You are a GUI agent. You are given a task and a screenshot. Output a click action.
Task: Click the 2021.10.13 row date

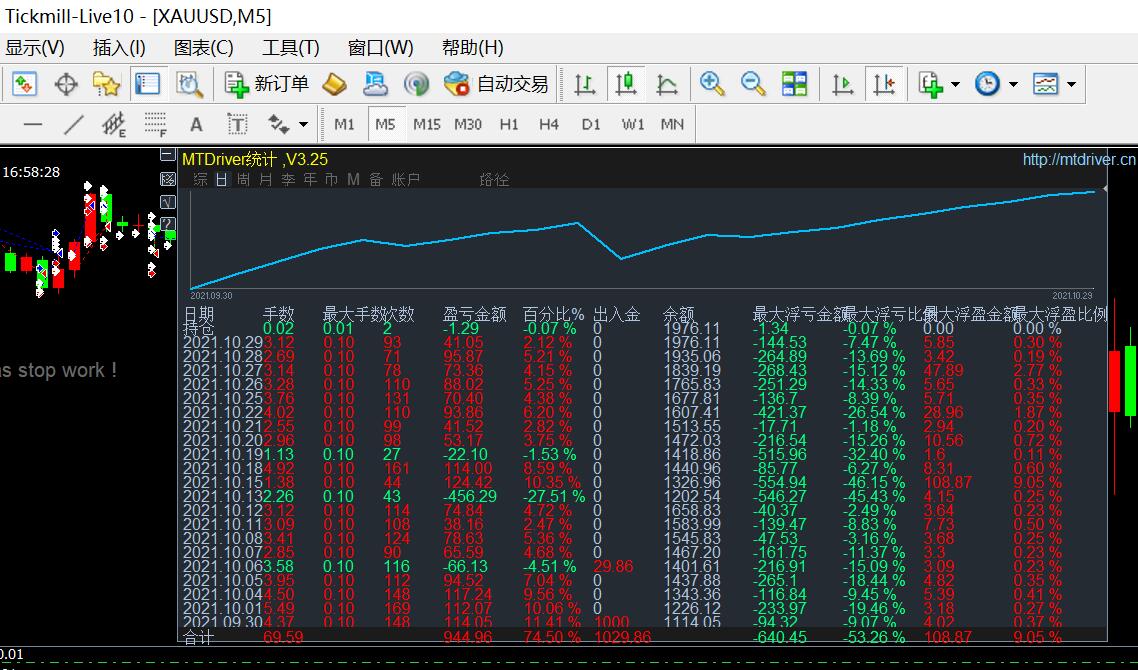coord(221,497)
